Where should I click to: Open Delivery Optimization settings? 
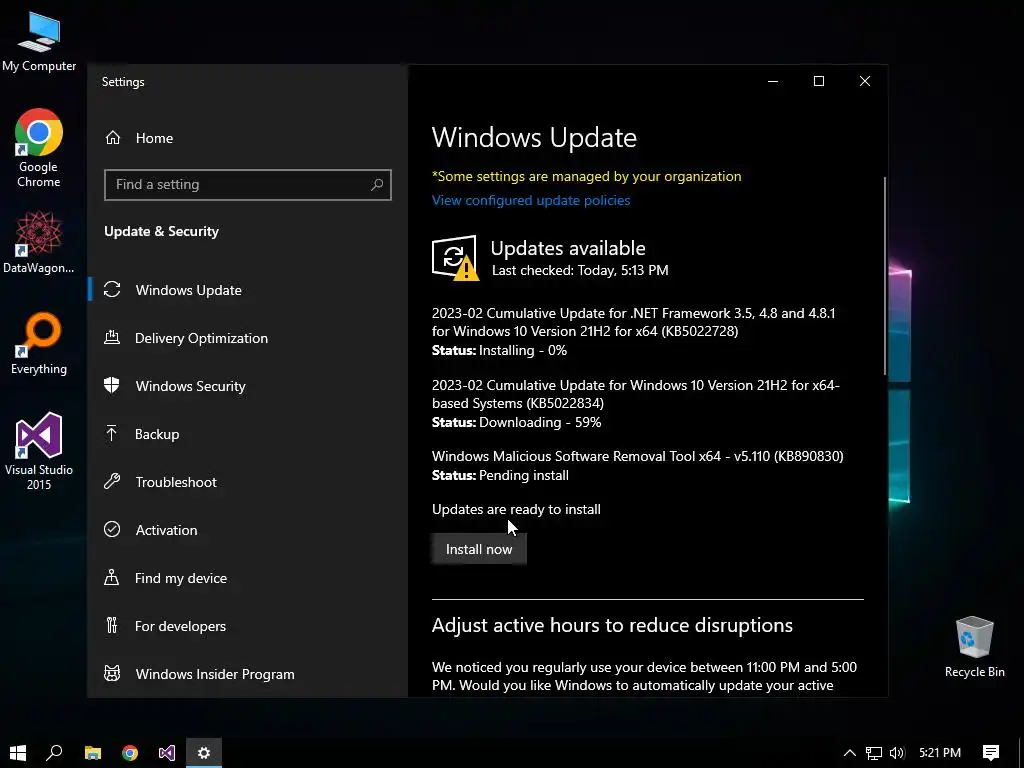(248, 338)
